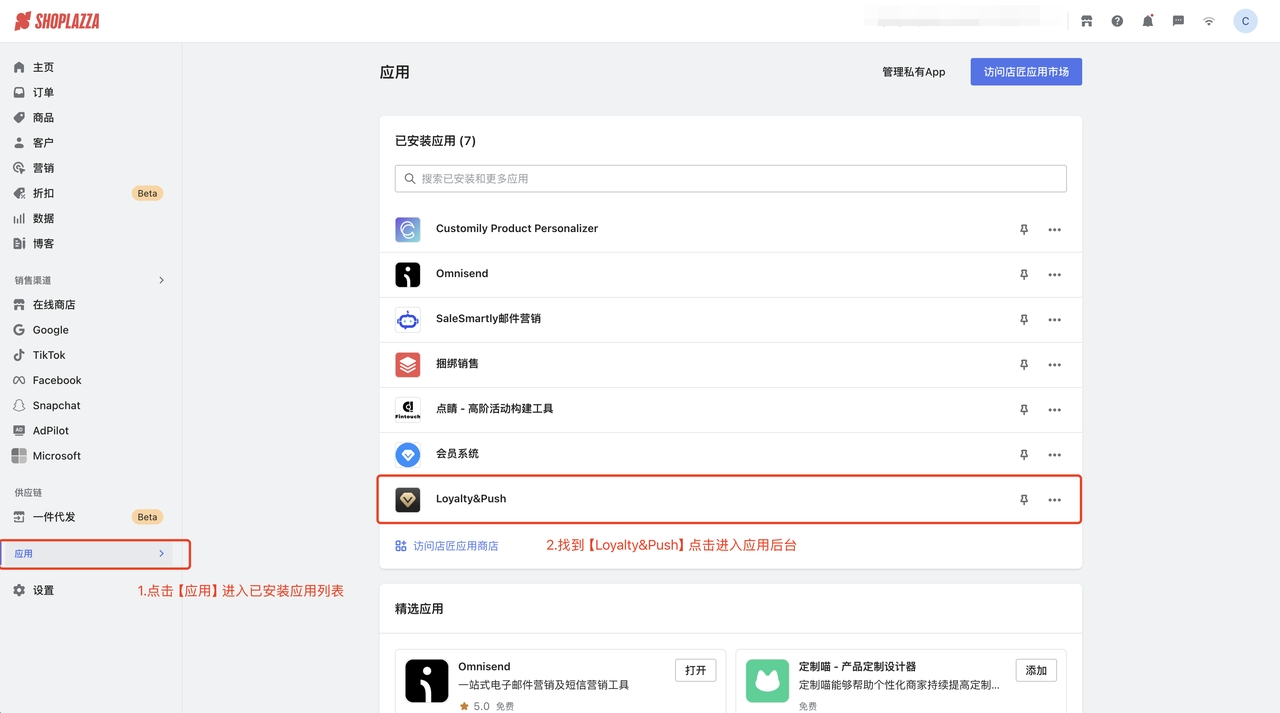Open more options for 点睛 - 高阶活动构建工具
The width and height of the screenshot is (1280, 713).
coord(1055,410)
